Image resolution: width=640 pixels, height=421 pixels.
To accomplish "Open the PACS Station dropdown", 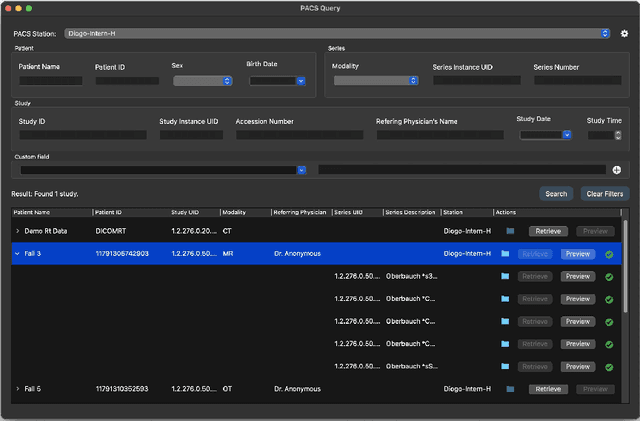I will click(x=337, y=33).
